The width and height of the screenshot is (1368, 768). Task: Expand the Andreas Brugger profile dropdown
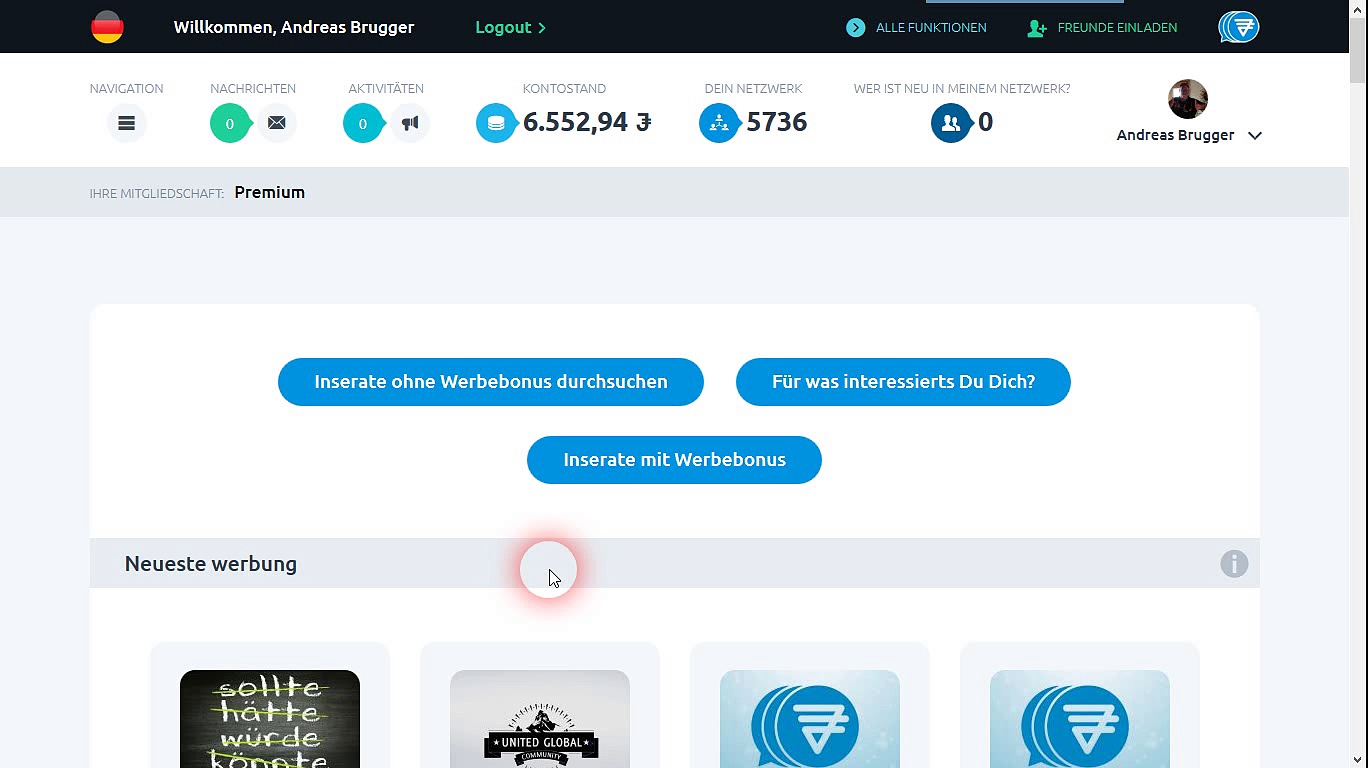(x=1255, y=136)
